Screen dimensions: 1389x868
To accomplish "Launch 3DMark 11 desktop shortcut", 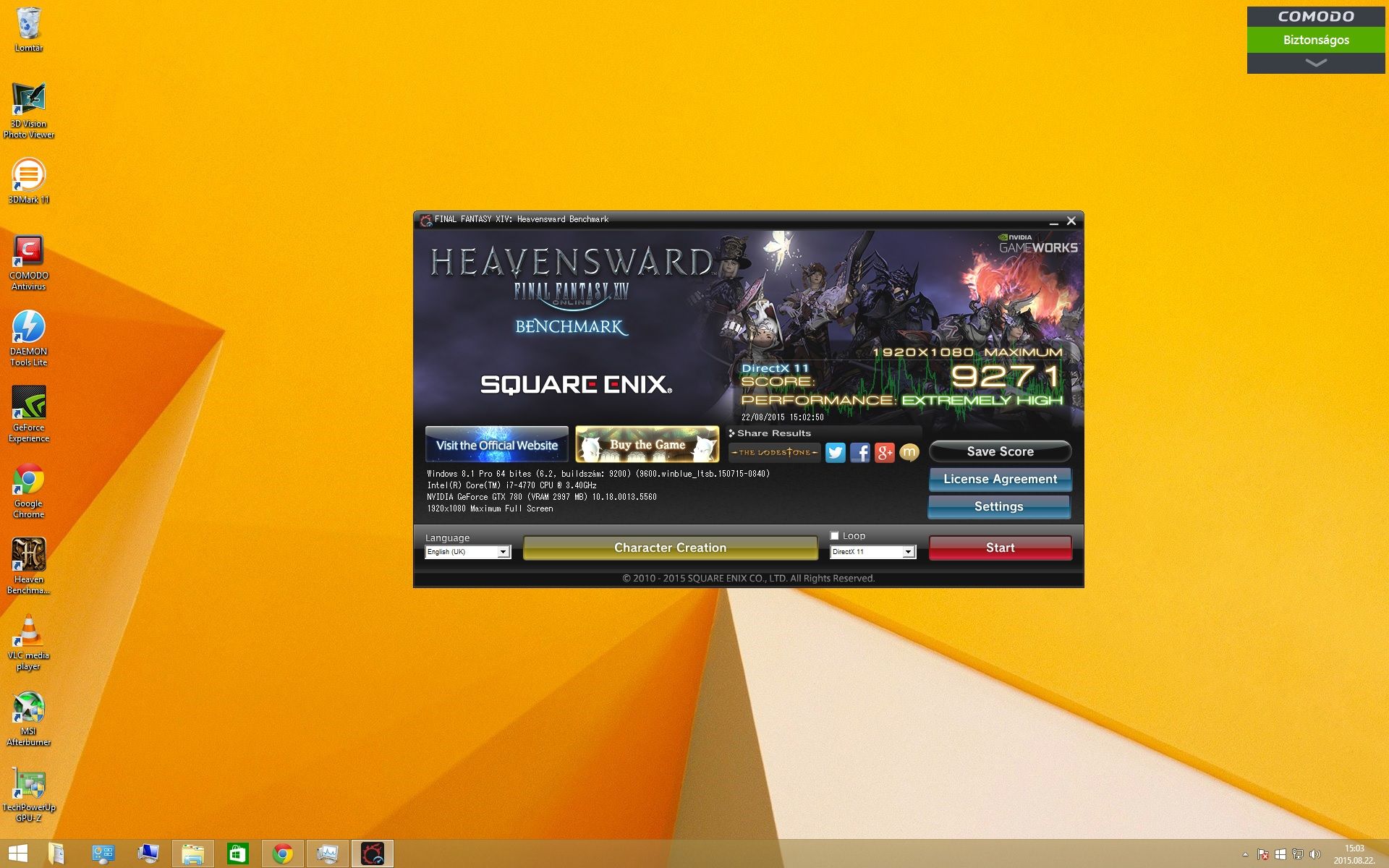I will 29,182.
